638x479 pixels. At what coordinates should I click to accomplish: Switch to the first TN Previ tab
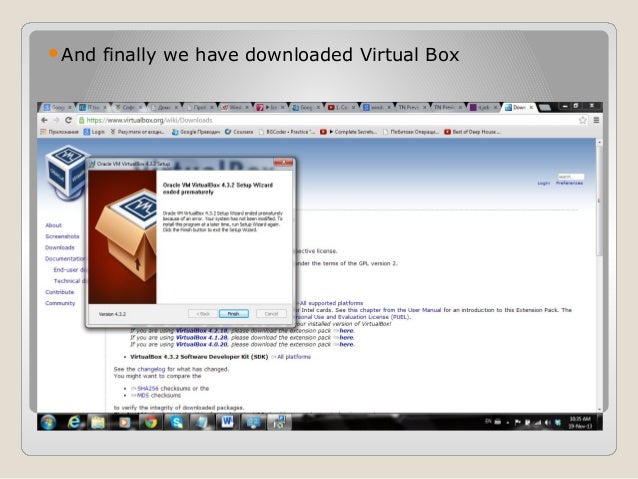point(412,107)
